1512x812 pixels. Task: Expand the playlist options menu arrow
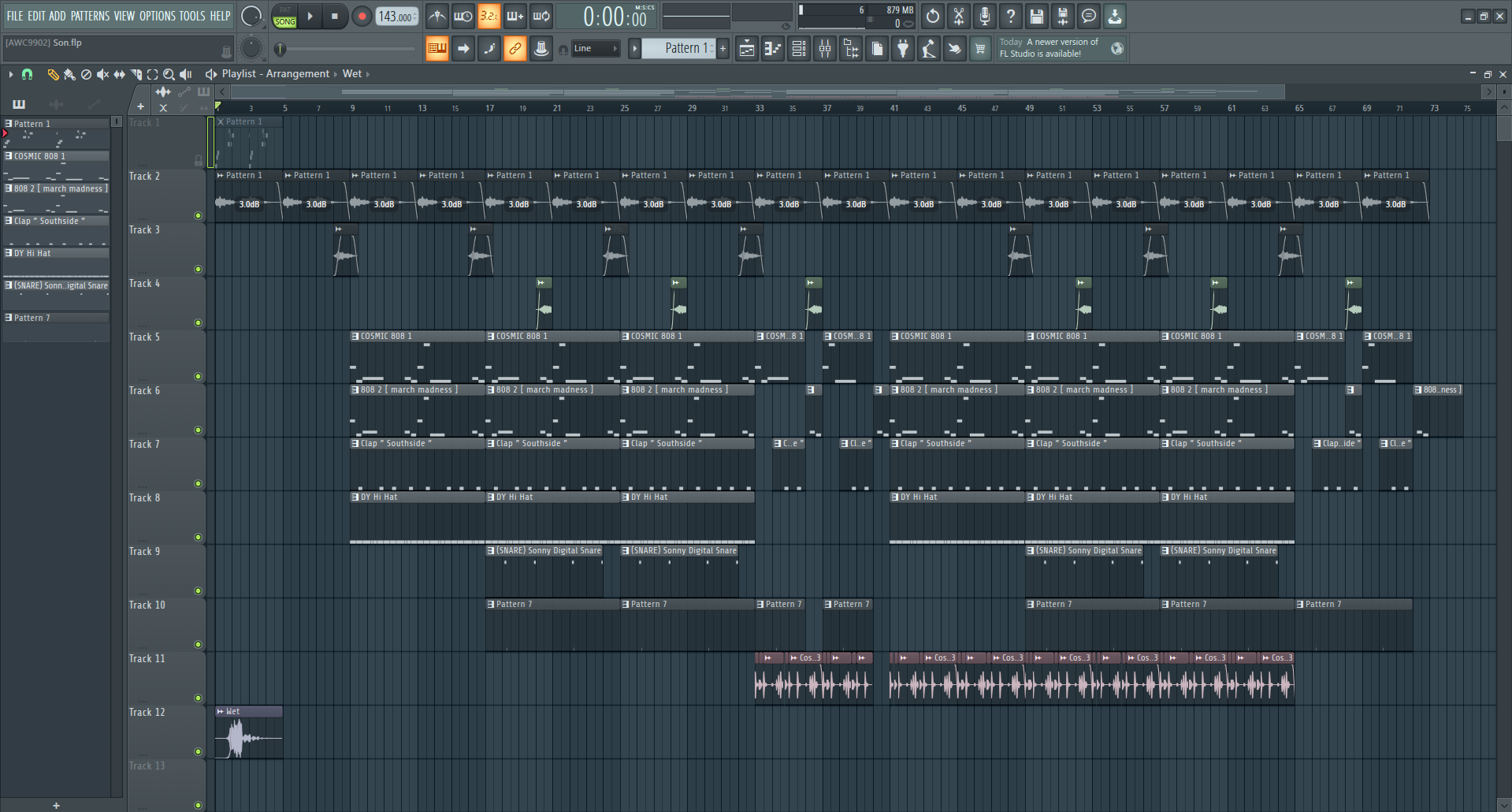(x=11, y=74)
